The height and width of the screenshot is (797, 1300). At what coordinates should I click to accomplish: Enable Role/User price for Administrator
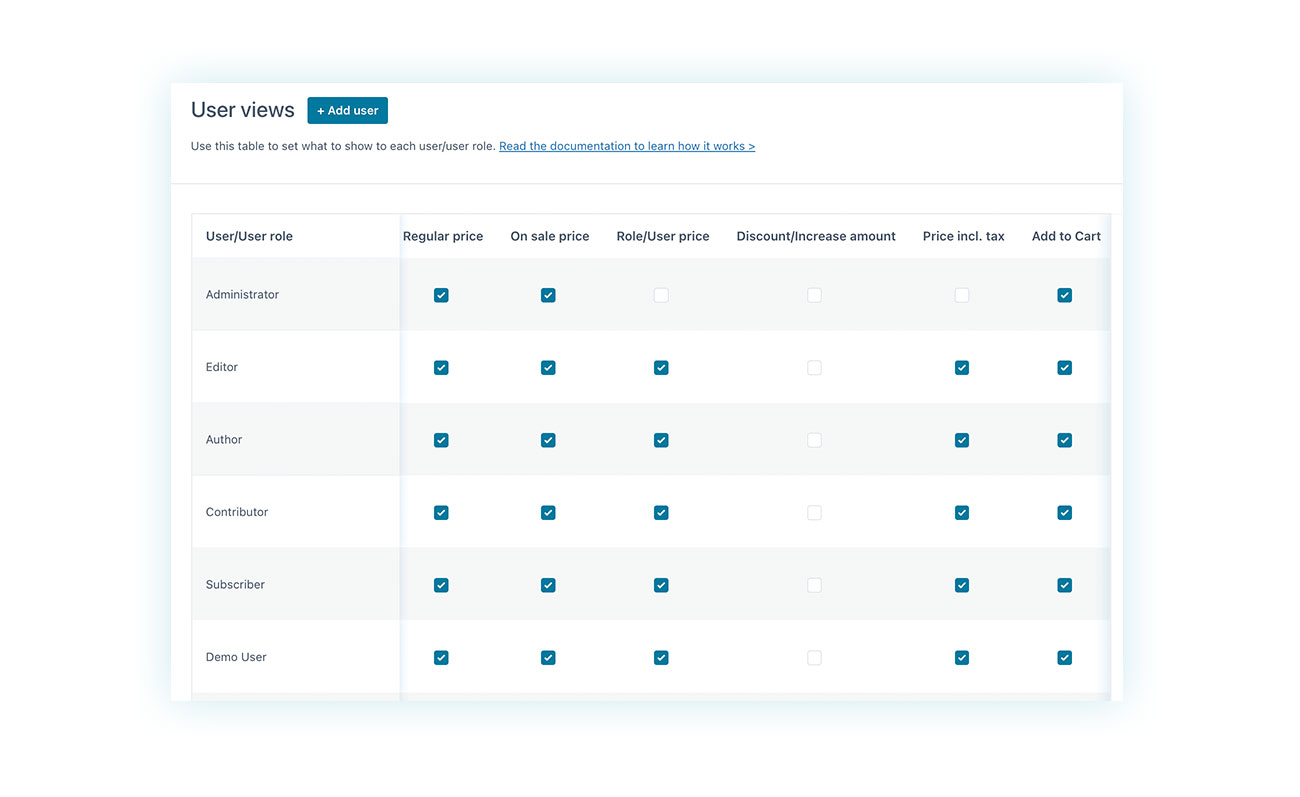pos(661,295)
